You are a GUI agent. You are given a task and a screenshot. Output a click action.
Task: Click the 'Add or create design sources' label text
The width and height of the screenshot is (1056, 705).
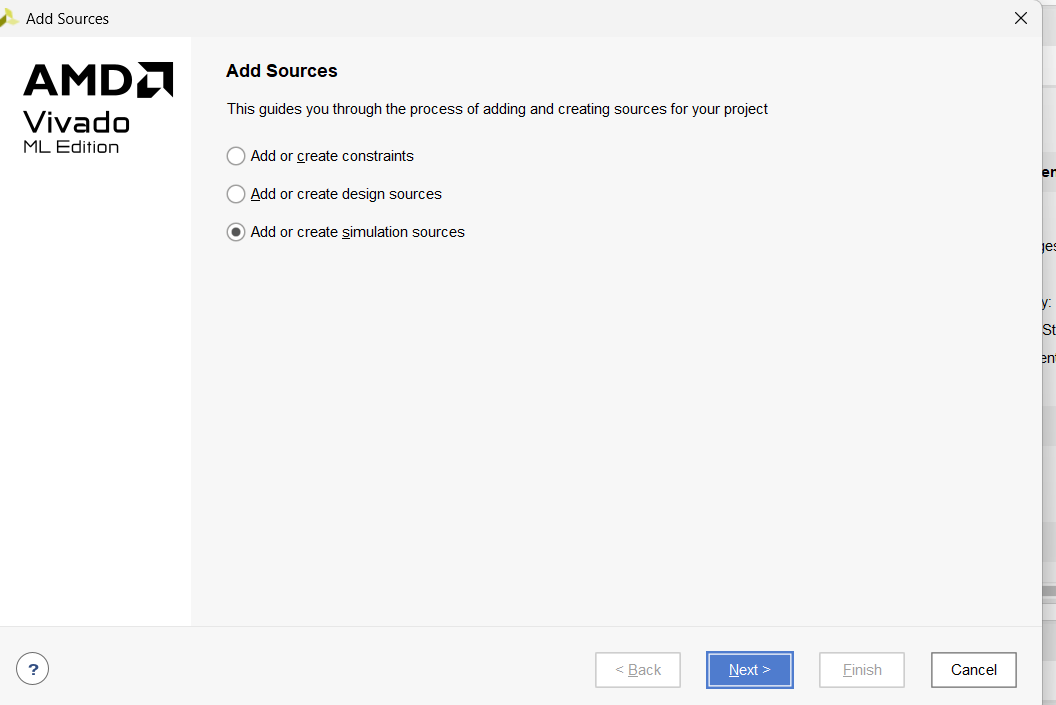(x=346, y=194)
